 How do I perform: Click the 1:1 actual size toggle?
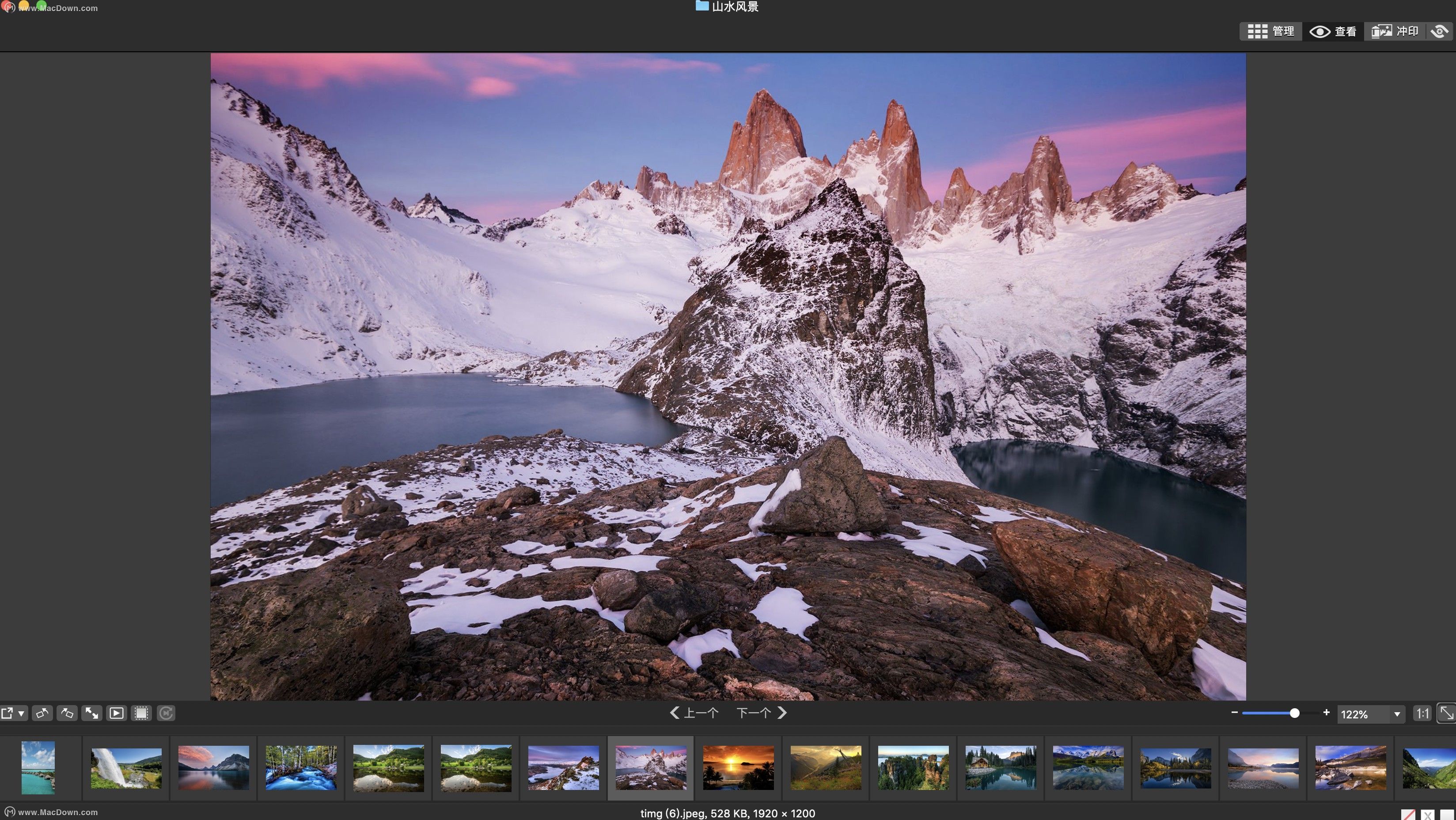[x=1424, y=714]
